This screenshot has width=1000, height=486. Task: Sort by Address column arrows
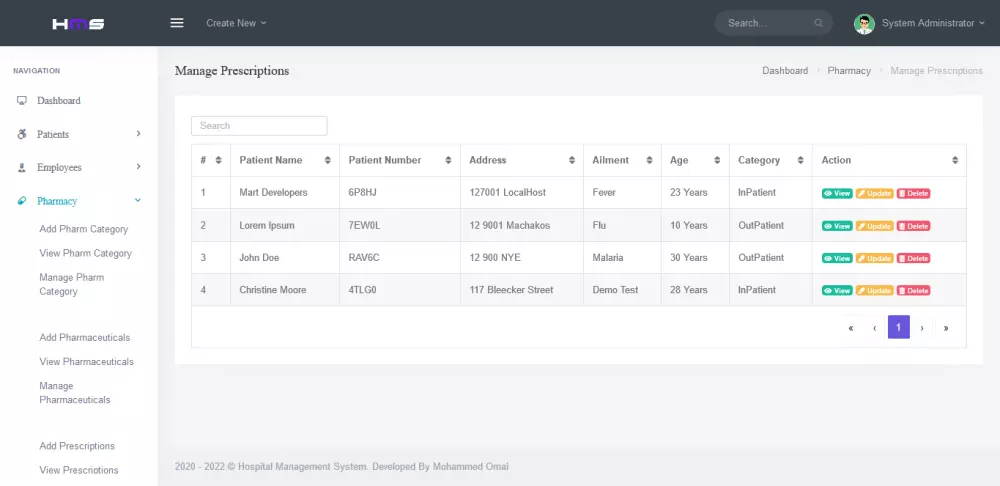572,160
